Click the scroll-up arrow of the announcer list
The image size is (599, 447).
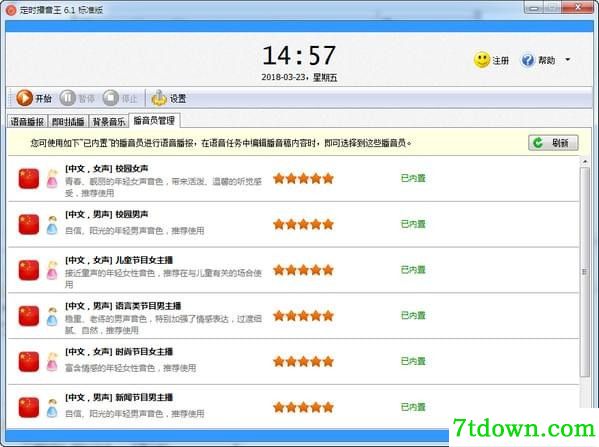584,162
